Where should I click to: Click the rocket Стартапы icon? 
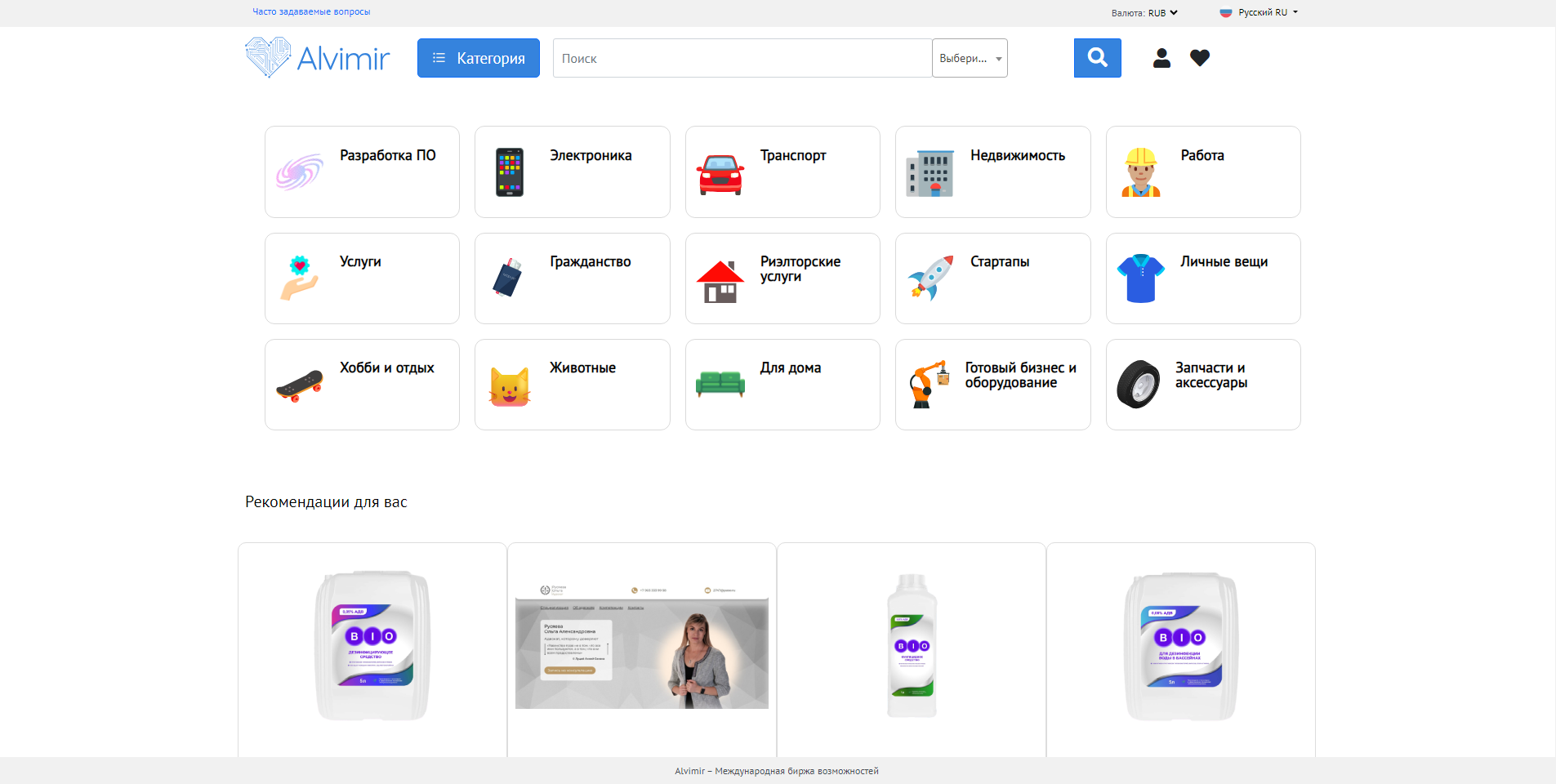coord(930,278)
